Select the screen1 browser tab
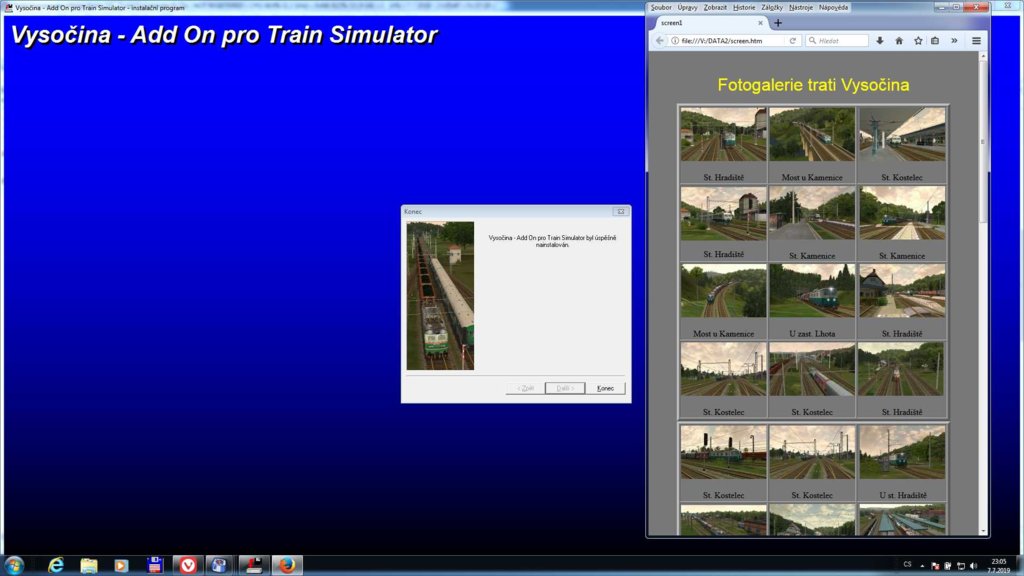This screenshot has height=576, width=1024. click(x=709, y=23)
